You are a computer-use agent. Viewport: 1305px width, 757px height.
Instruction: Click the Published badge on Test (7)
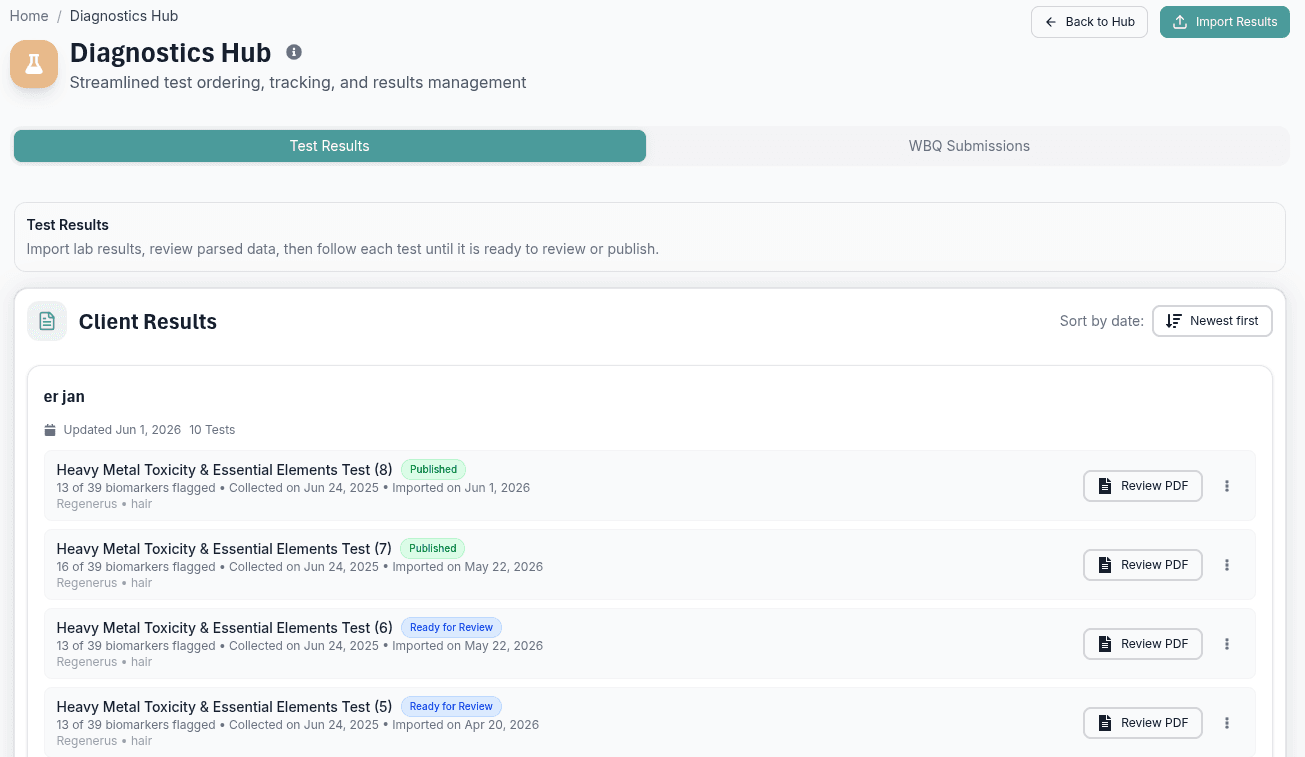tap(433, 548)
